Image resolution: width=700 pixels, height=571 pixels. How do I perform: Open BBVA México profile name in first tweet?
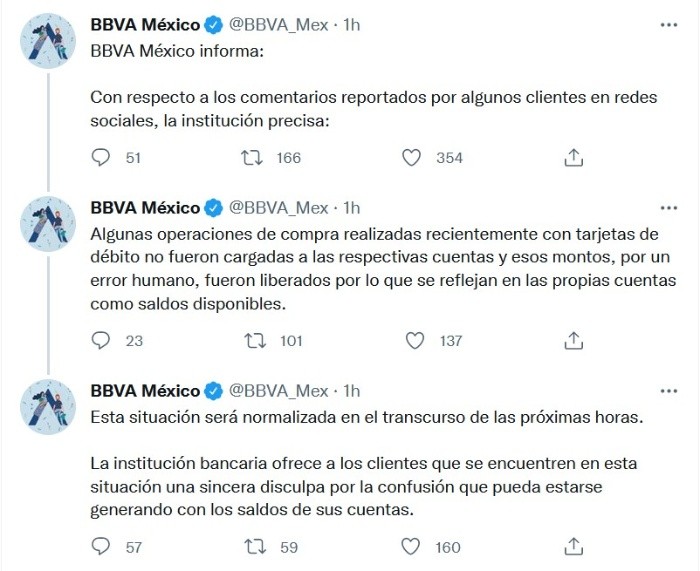145,26
